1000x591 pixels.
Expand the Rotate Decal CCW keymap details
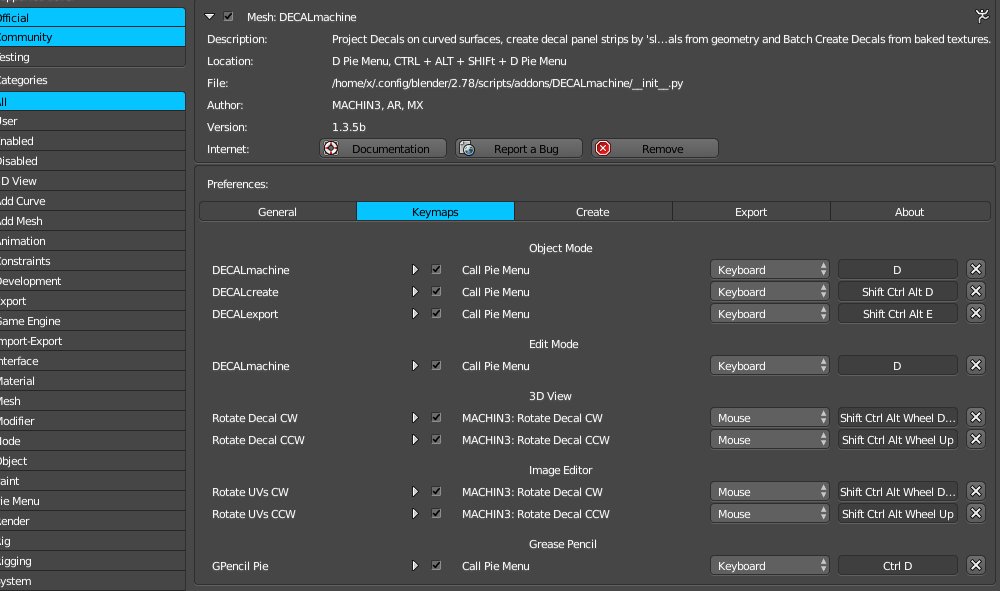click(x=415, y=439)
